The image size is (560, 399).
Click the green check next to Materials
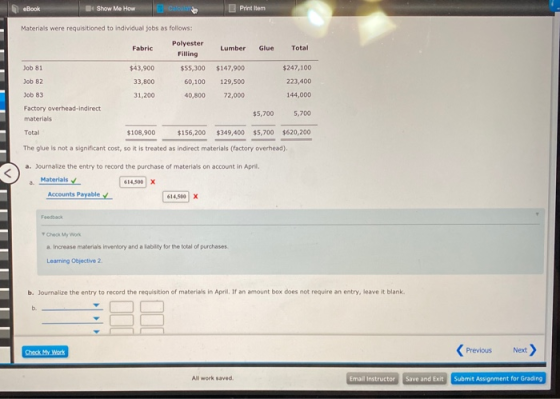[x=74, y=181]
